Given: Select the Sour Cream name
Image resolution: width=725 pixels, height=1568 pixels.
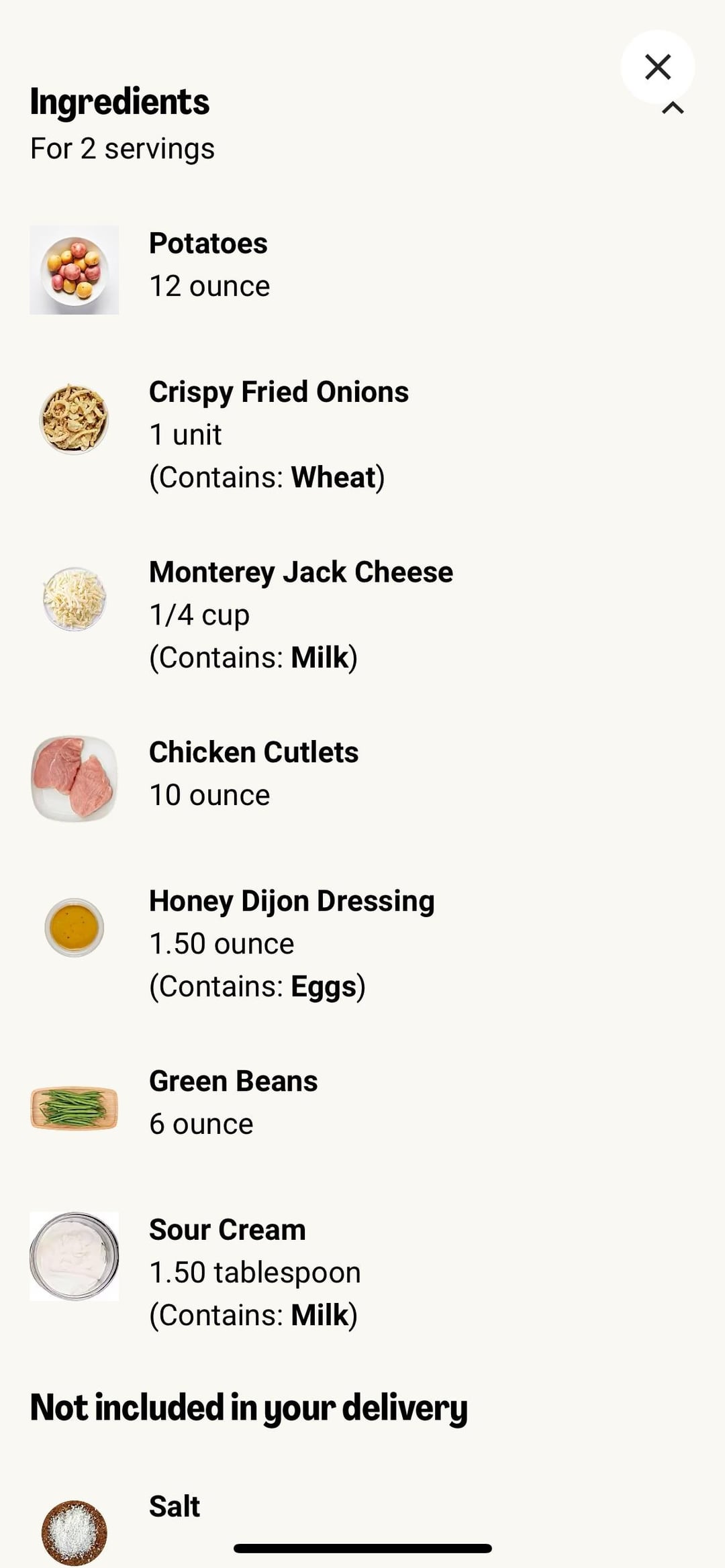Looking at the screenshot, I should tap(227, 1229).
